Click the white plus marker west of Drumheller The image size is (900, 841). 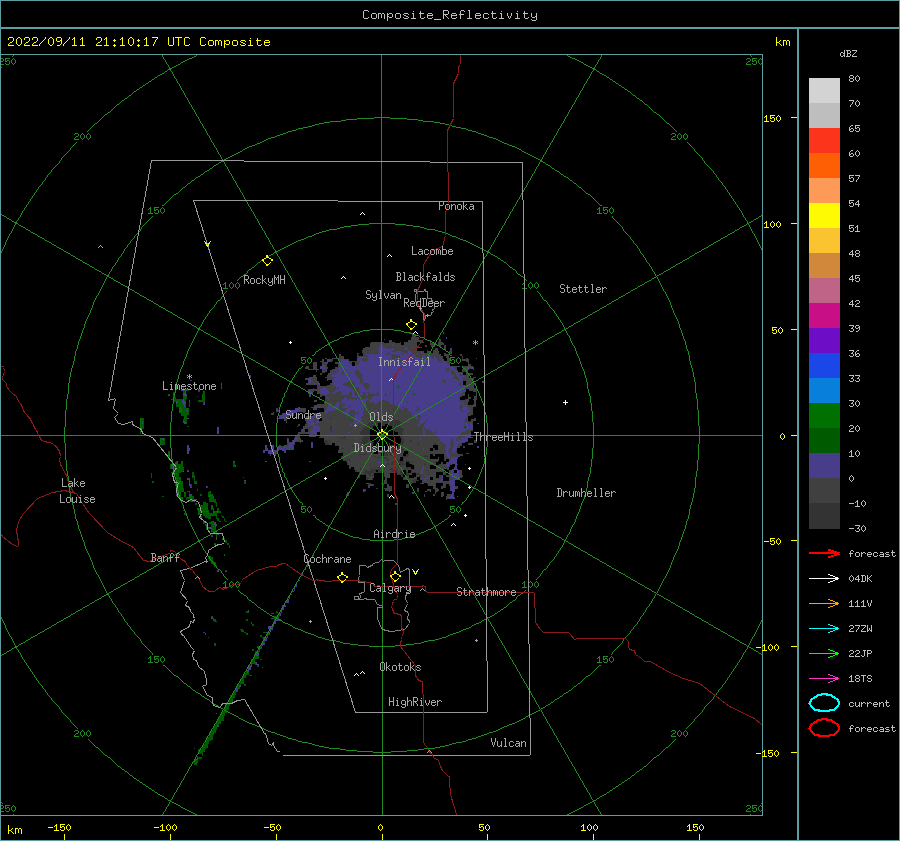565,402
